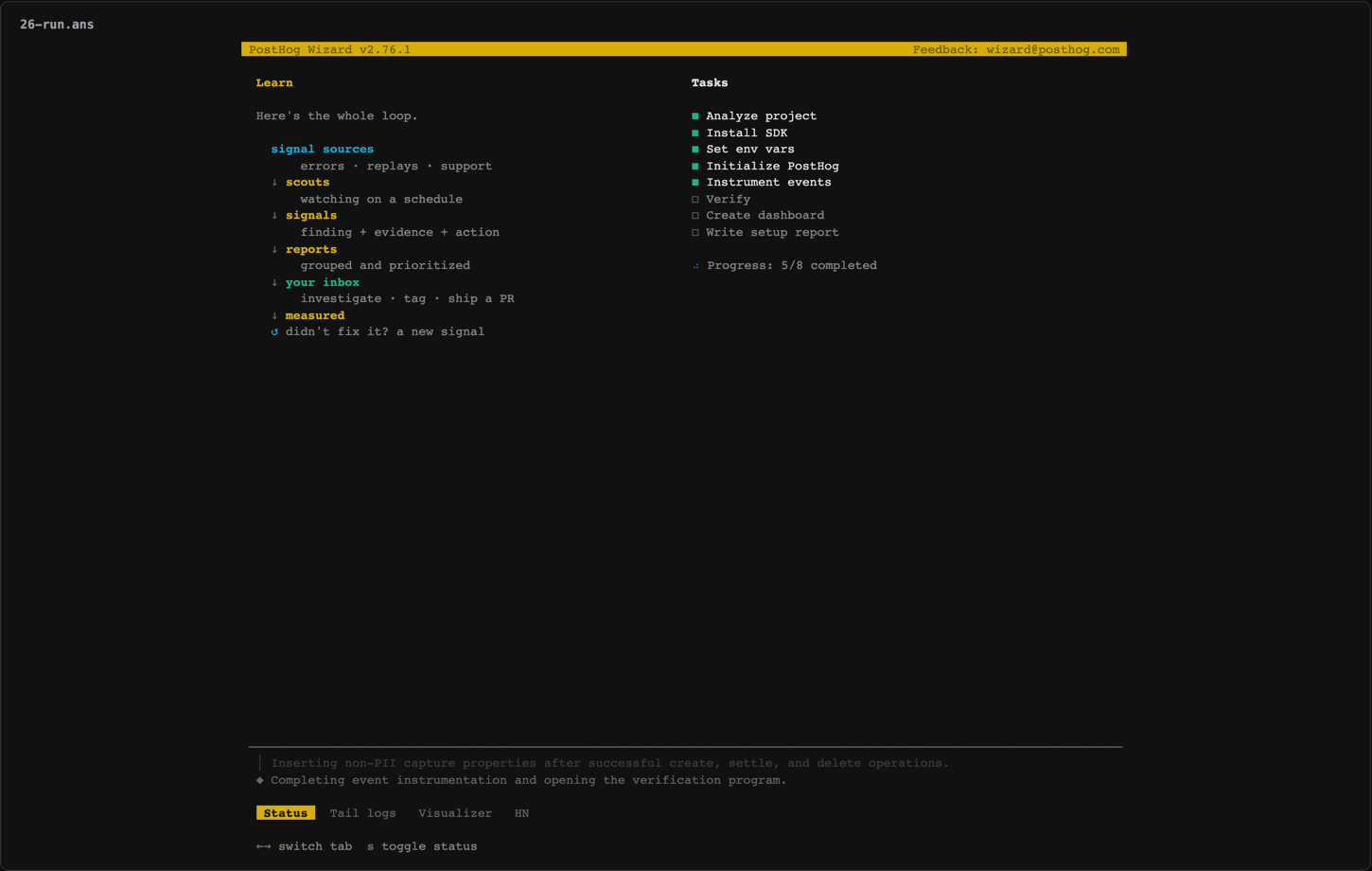This screenshot has width=1372, height=871.
Task: Click the Initialize PostHog task checkbox
Action: click(695, 167)
